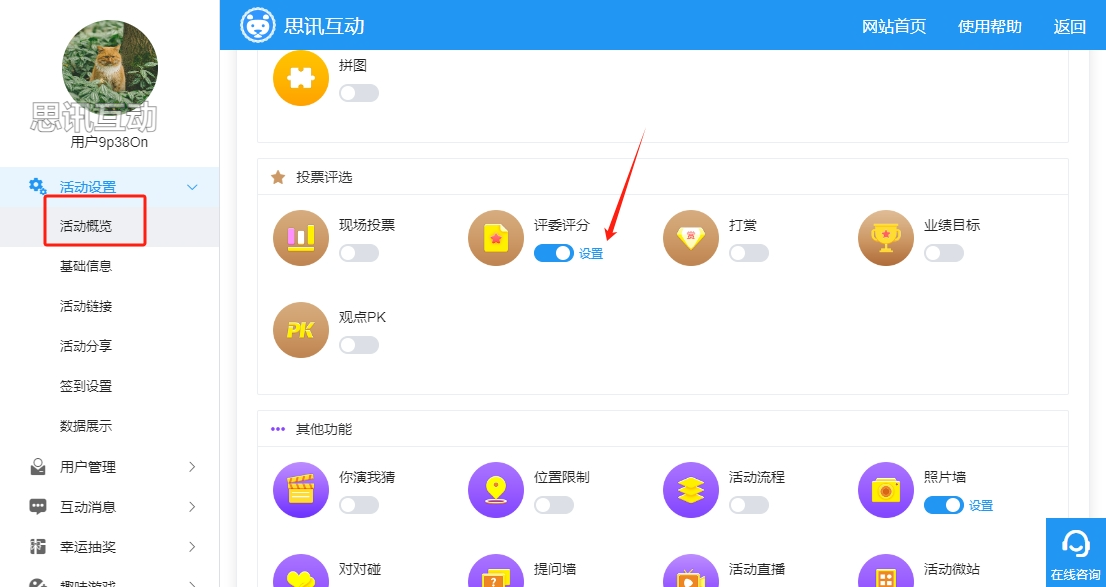This screenshot has height=587, width=1106.
Task: Click the 评委评分 star document icon
Action: (496, 238)
